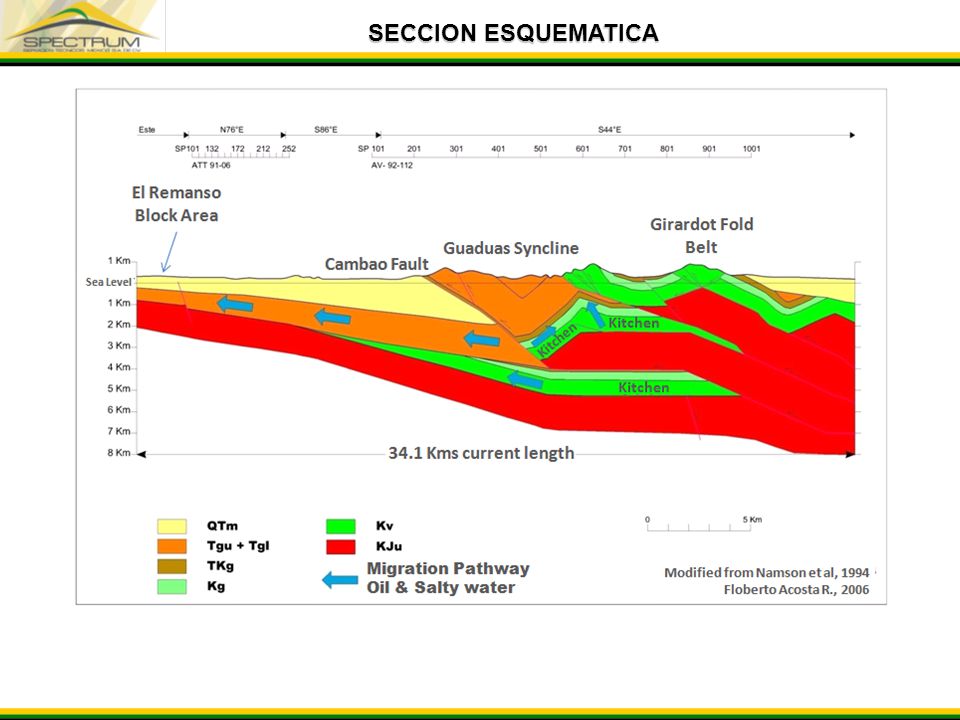Click the '5 Km' depth axis label
960x720 pixels.
119,388
